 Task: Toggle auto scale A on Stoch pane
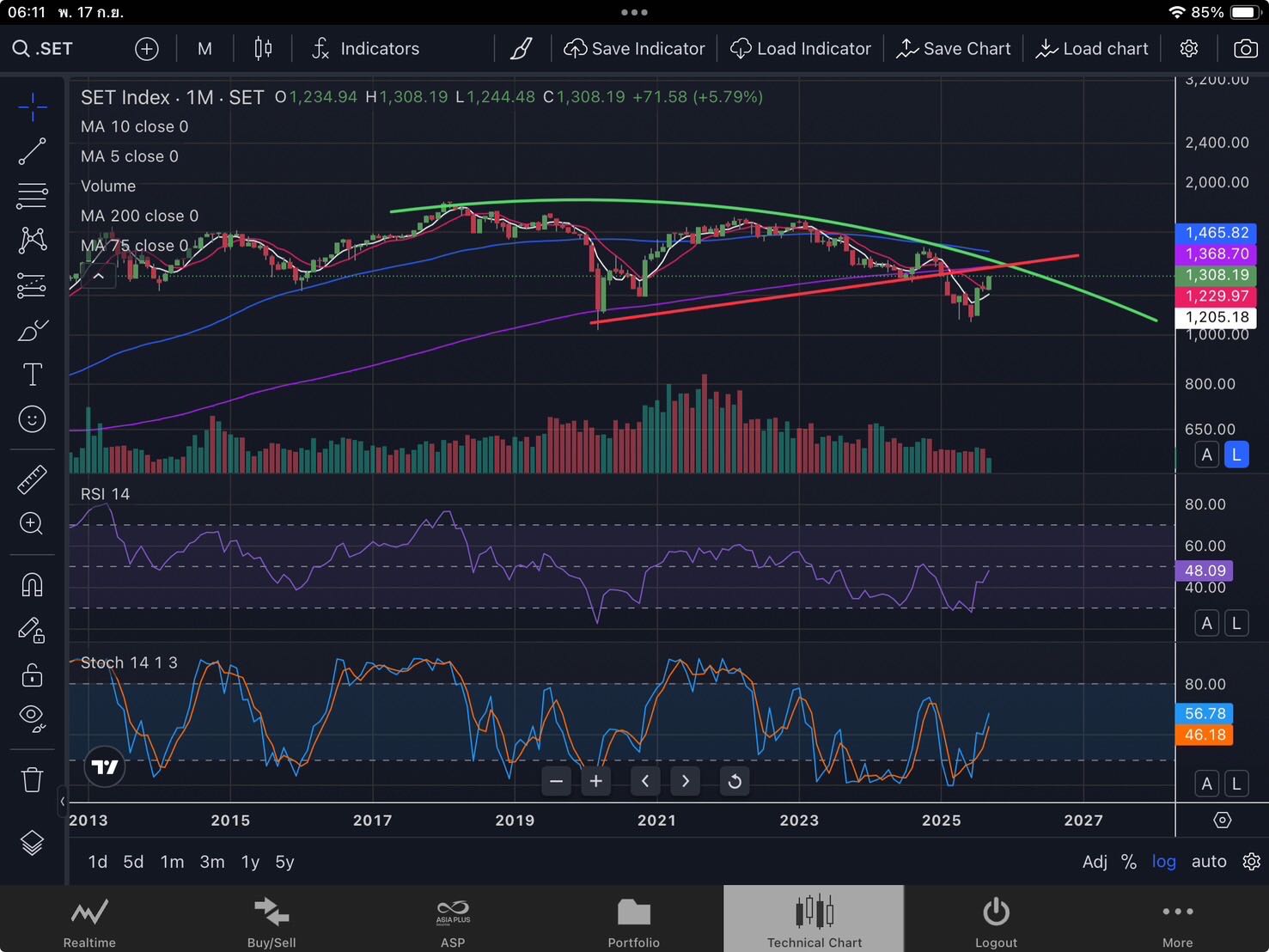pyautogui.click(x=1207, y=784)
